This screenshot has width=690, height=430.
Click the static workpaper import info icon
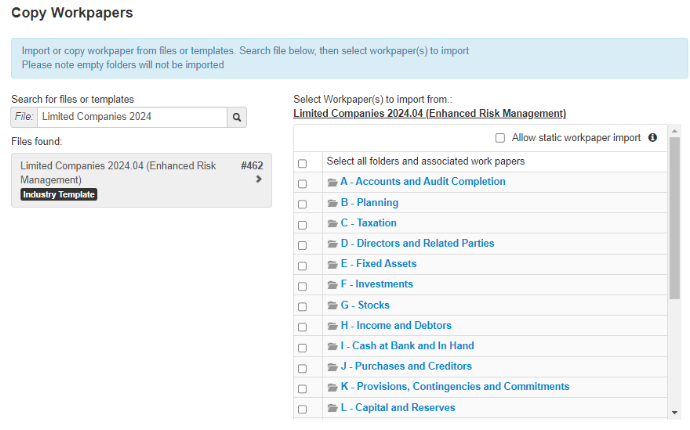pyautogui.click(x=652, y=138)
